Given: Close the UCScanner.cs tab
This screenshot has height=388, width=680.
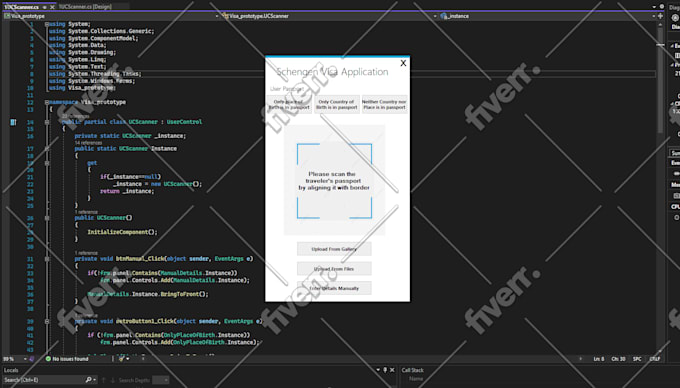Looking at the screenshot, I should tap(52, 7).
